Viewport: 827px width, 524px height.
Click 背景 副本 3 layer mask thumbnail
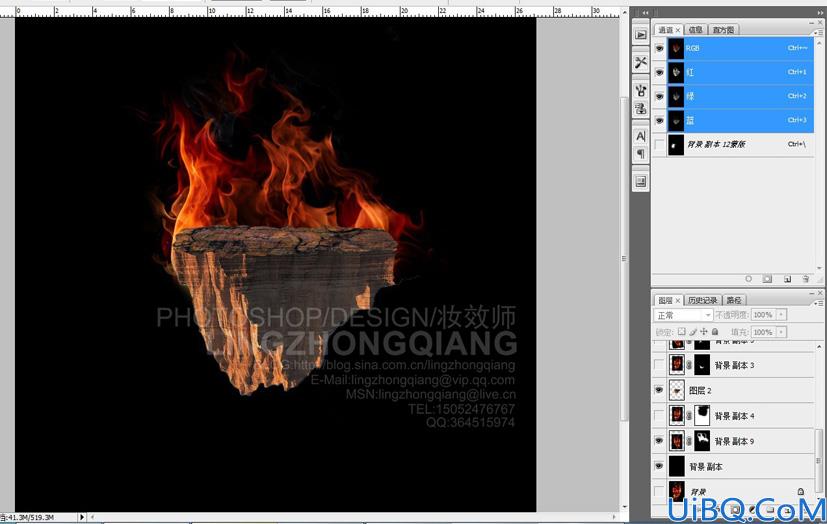pos(702,365)
